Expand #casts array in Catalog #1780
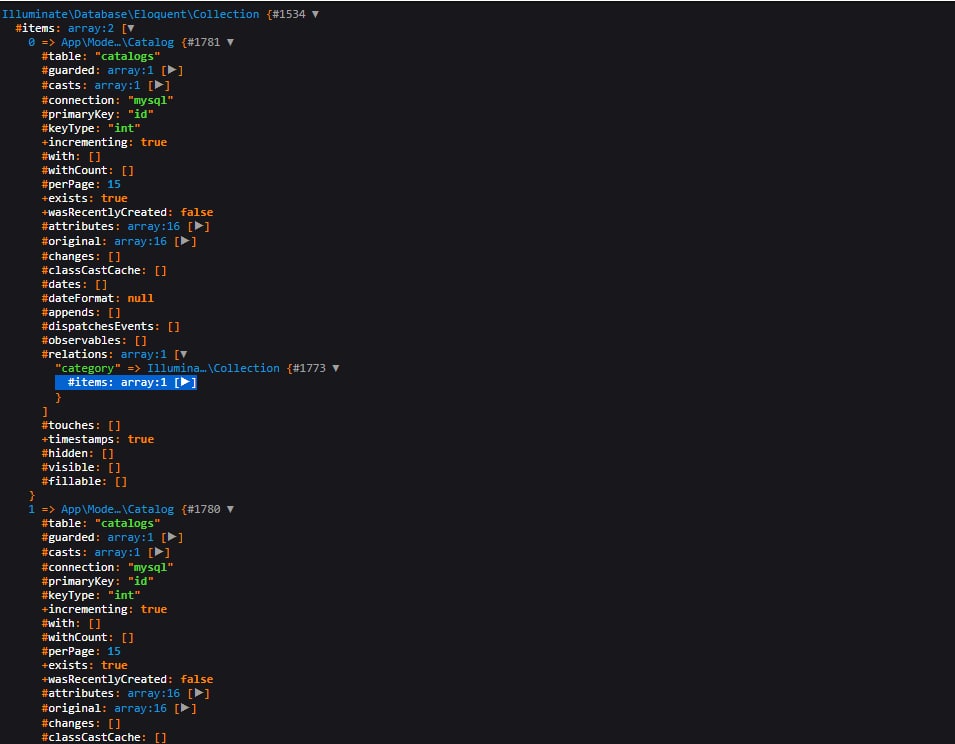The height and width of the screenshot is (744, 955). pos(159,552)
